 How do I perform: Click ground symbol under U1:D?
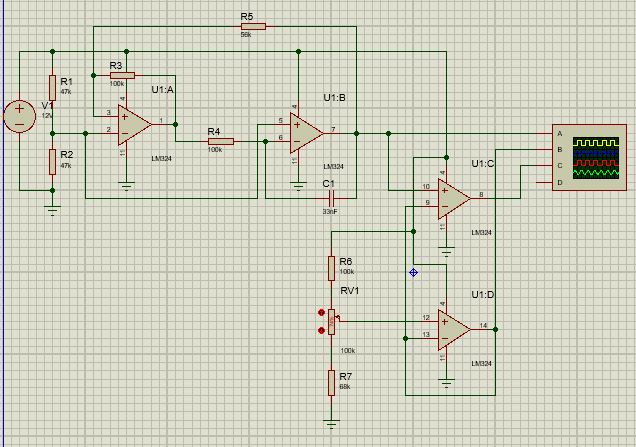(x=446, y=383)
